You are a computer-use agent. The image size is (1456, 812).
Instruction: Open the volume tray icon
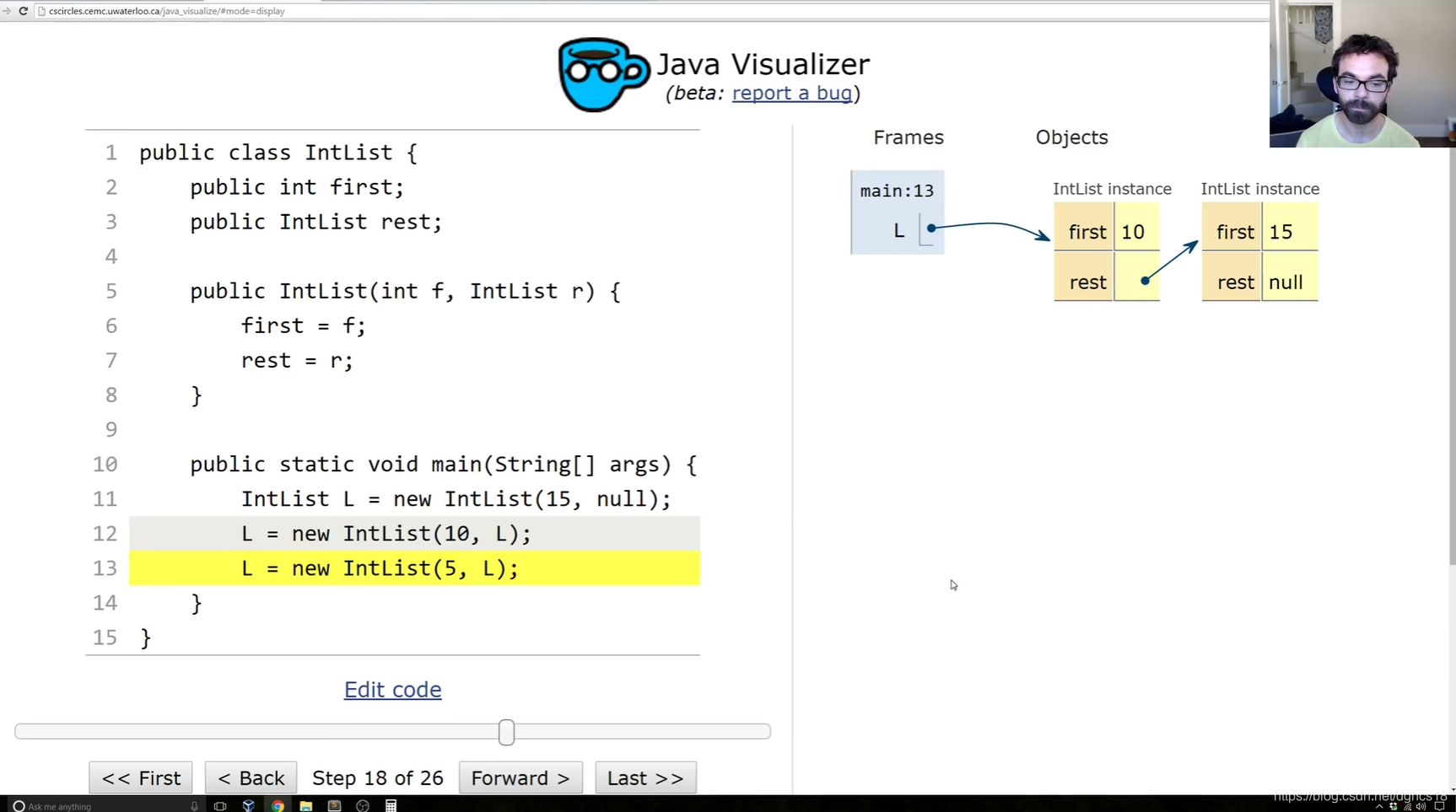(1421, 807)
